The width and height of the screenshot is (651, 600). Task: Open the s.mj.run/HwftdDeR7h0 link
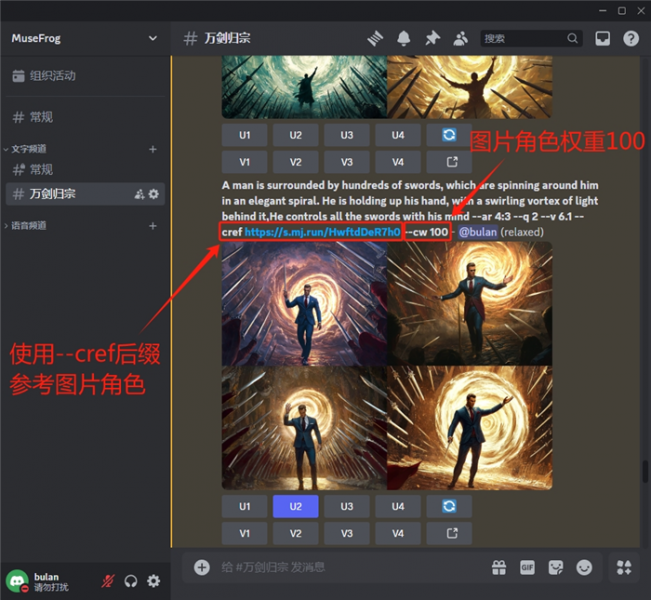[322, 232]
